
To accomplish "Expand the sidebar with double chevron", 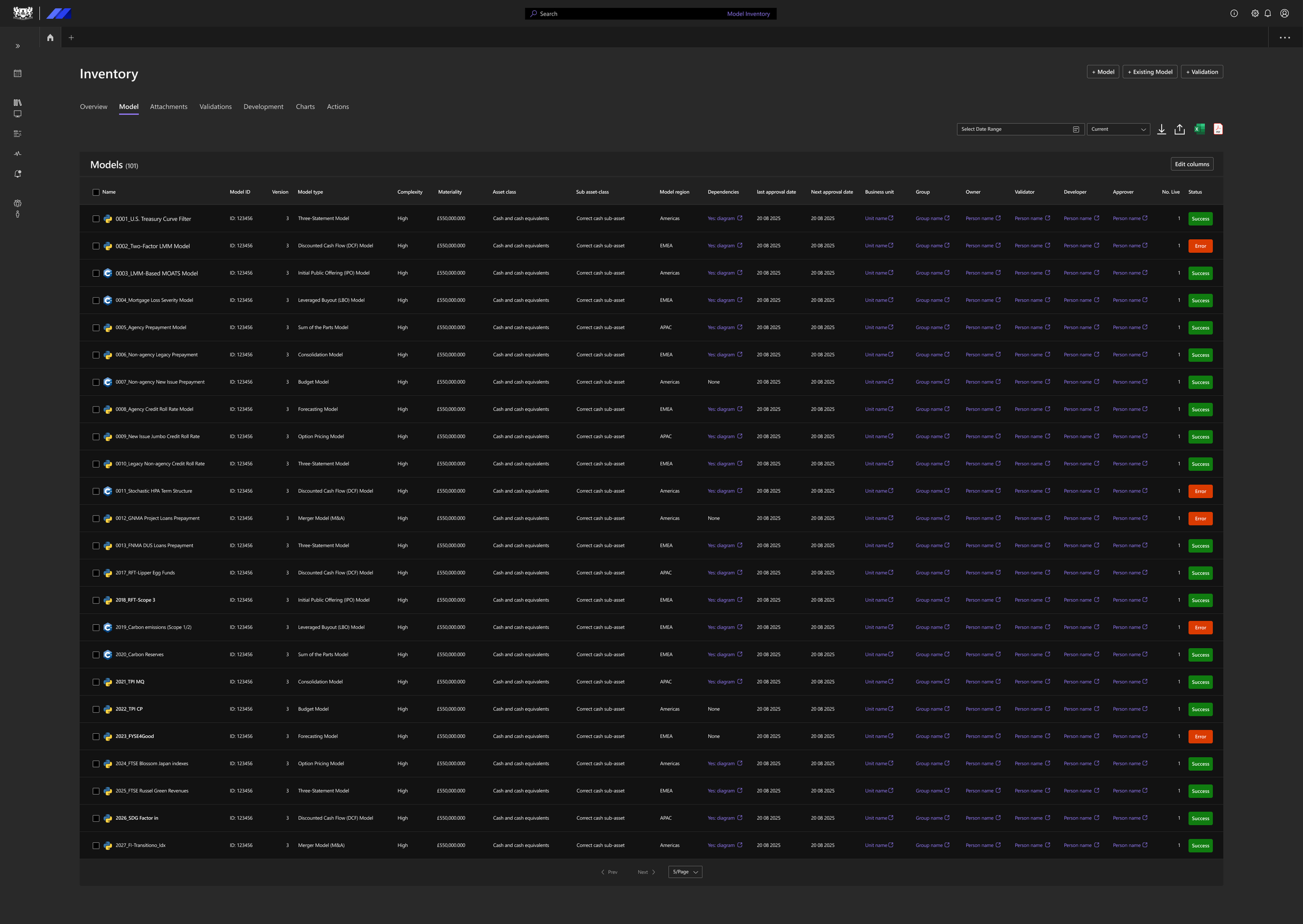I will (x=18, y=46).
